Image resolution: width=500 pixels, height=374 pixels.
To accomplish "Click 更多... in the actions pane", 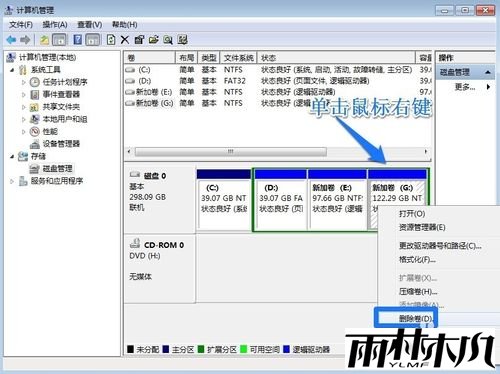I will 465,87.
